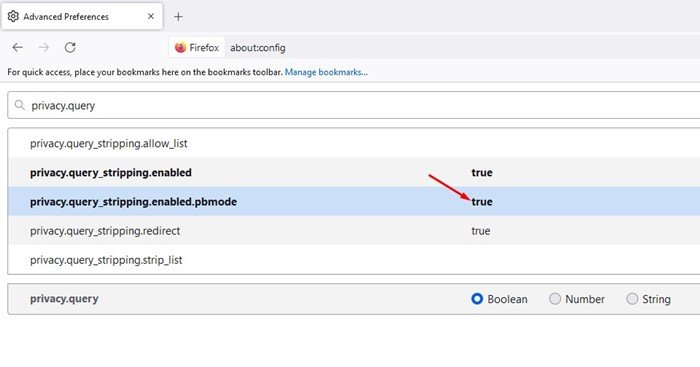Click true value of query_stripping.enabled.pbmode
700x367 pixels.
(482, 202)
